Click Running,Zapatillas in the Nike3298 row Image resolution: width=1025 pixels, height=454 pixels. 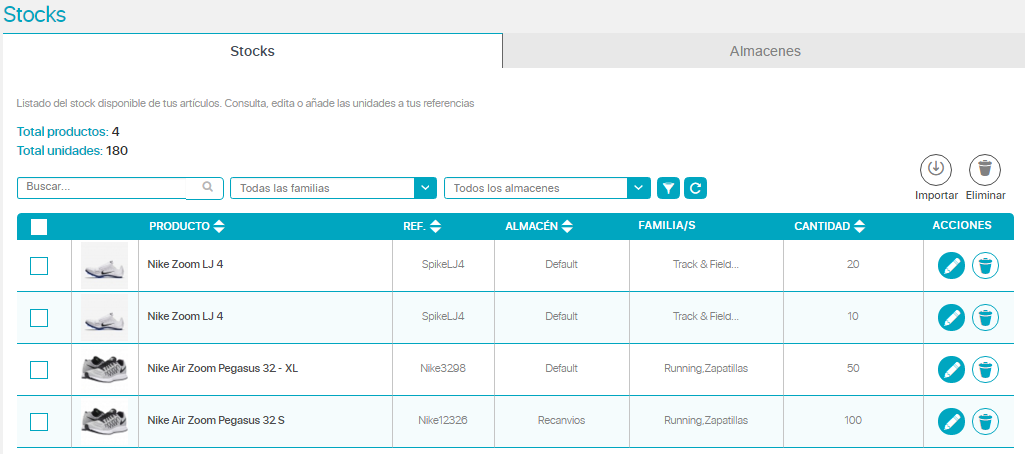tap(706, 368)
